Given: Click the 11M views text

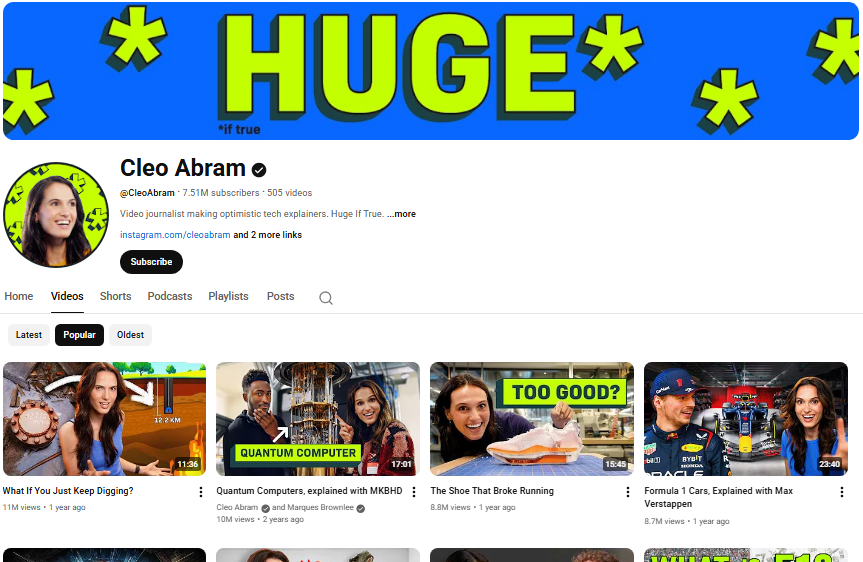Looking at the screenshot, I should click(21, 508).
